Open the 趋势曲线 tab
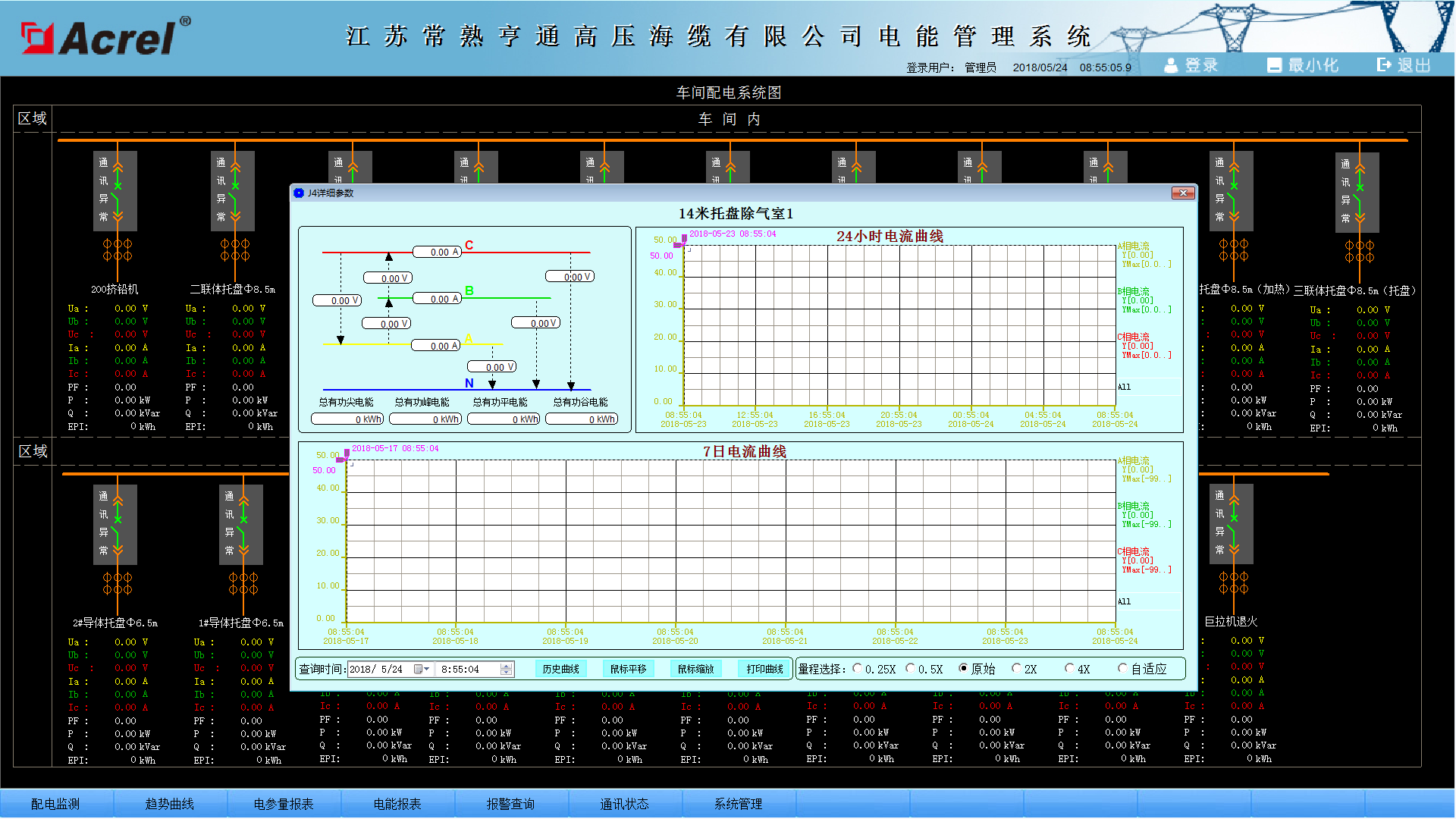The height and width of the screenshot is (819, 1456). click(x=170, y=804)
